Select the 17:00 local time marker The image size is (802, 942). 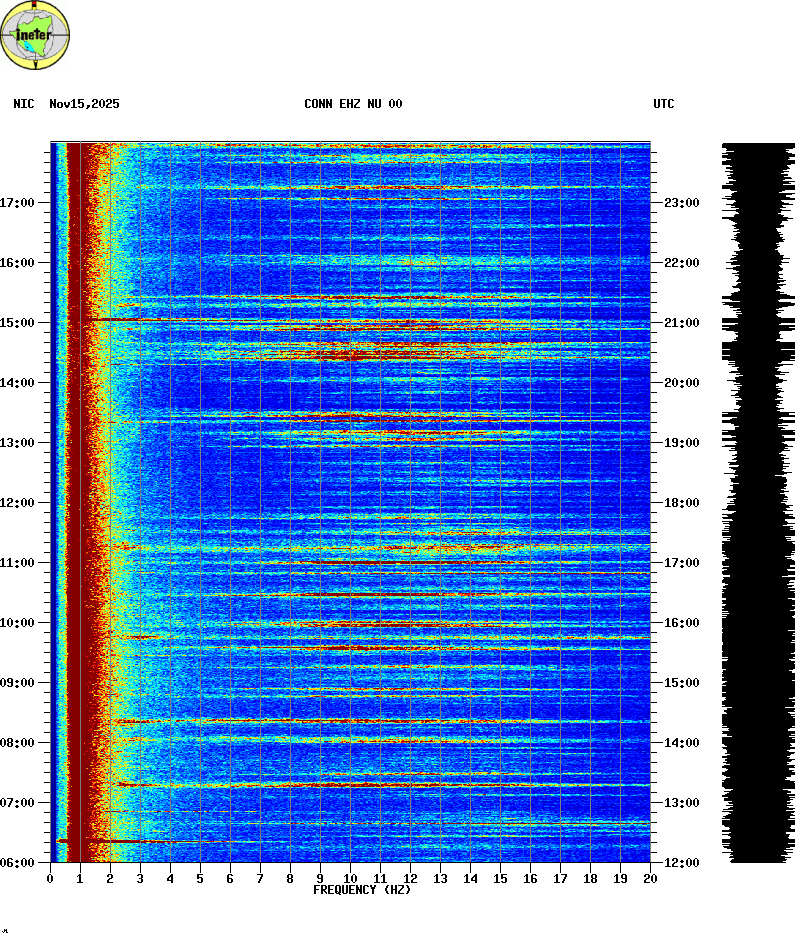18,203
